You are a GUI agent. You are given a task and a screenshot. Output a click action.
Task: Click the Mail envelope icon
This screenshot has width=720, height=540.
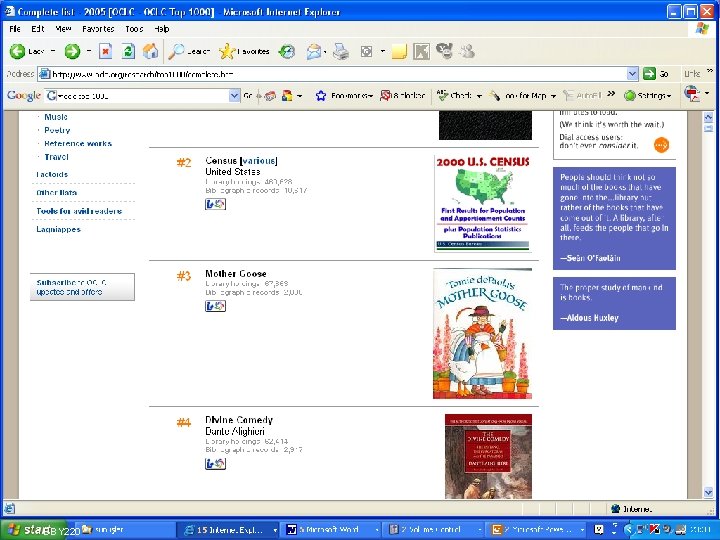click(314, 51)
